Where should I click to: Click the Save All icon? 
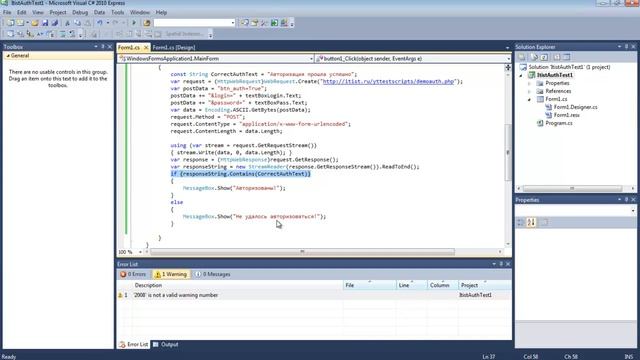[x=55, y=23]
